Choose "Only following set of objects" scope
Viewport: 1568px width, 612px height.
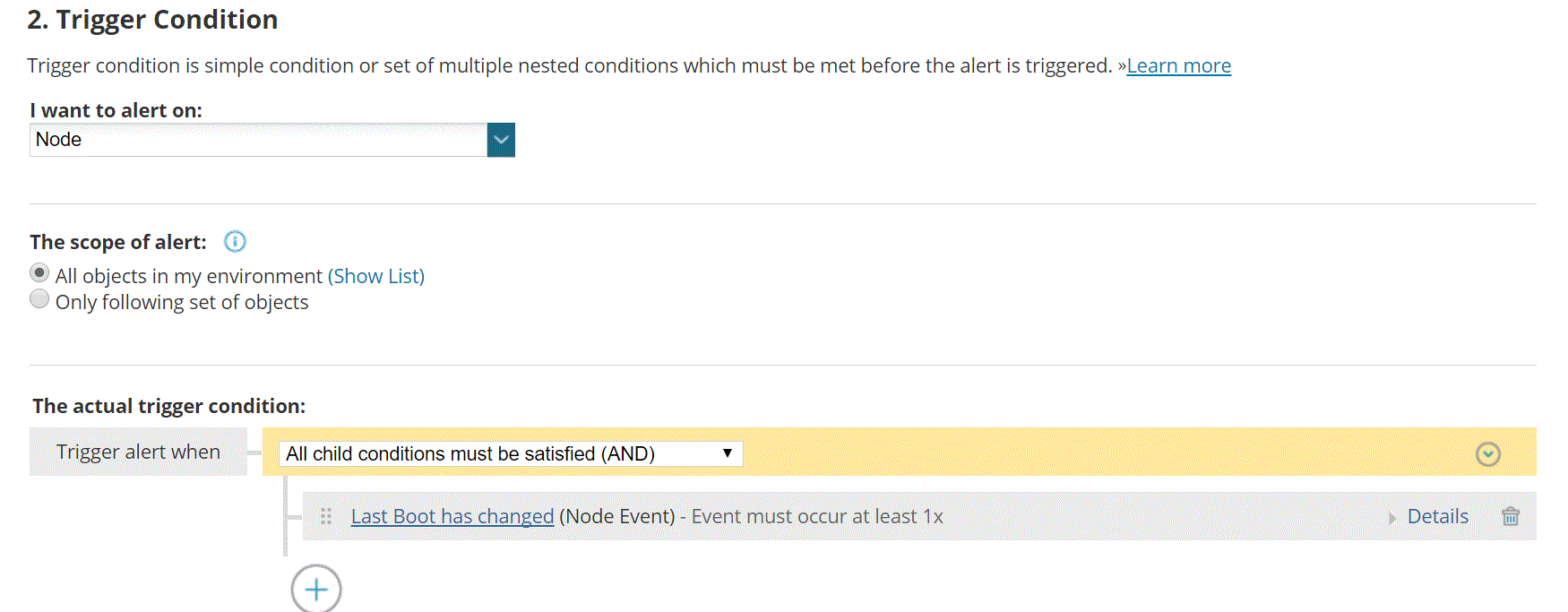click(x=39, y=299)
